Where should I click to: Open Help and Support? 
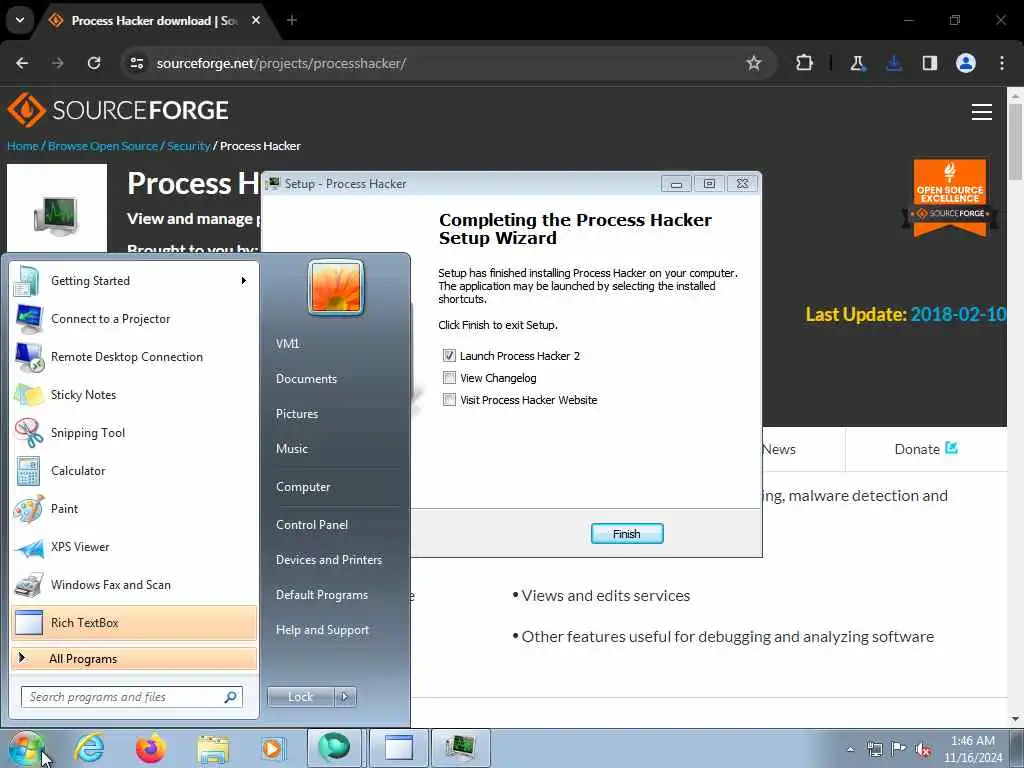click(x=322, y=630)
